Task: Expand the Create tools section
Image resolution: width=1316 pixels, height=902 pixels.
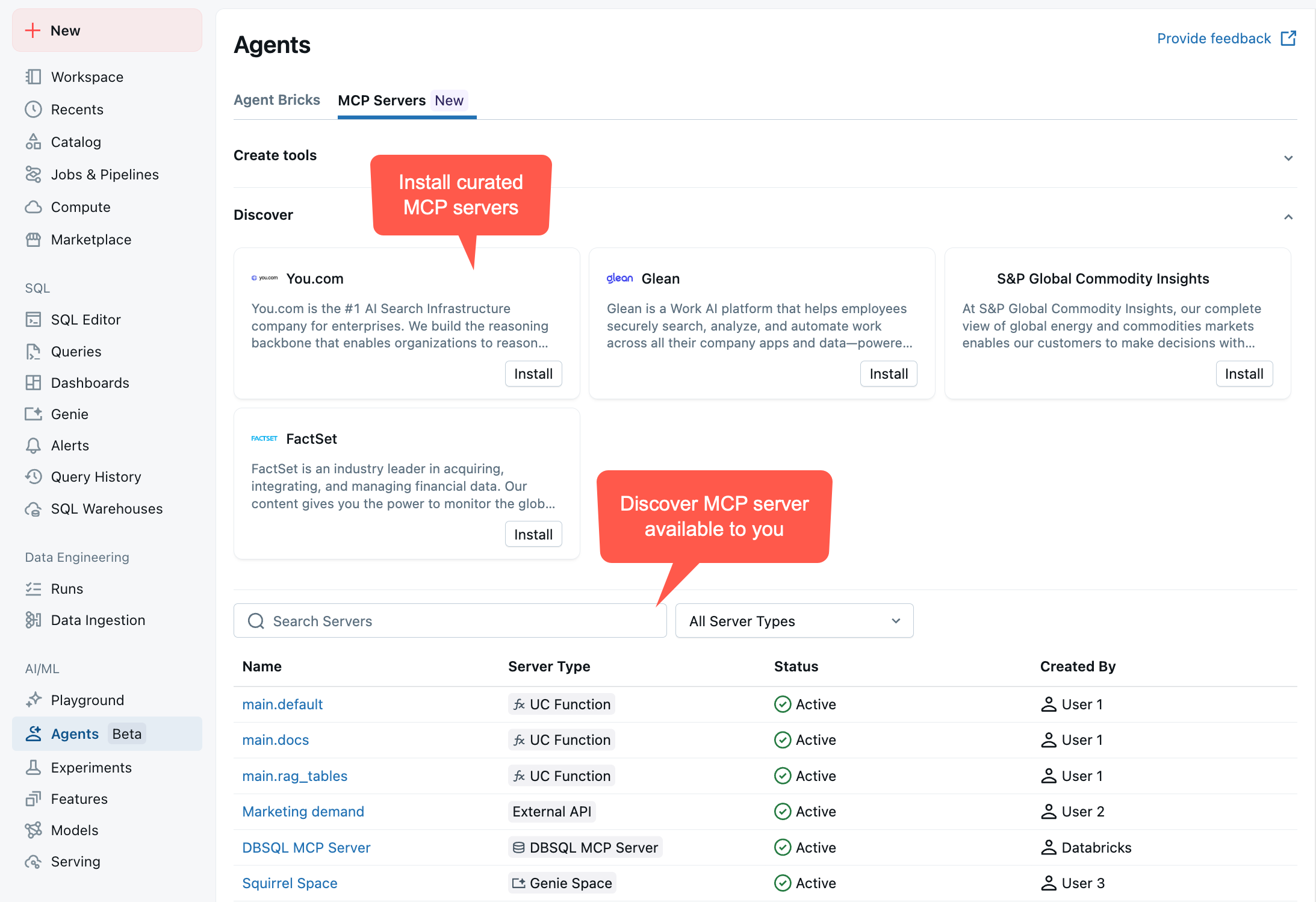Action: click(x=1288, y=158)
